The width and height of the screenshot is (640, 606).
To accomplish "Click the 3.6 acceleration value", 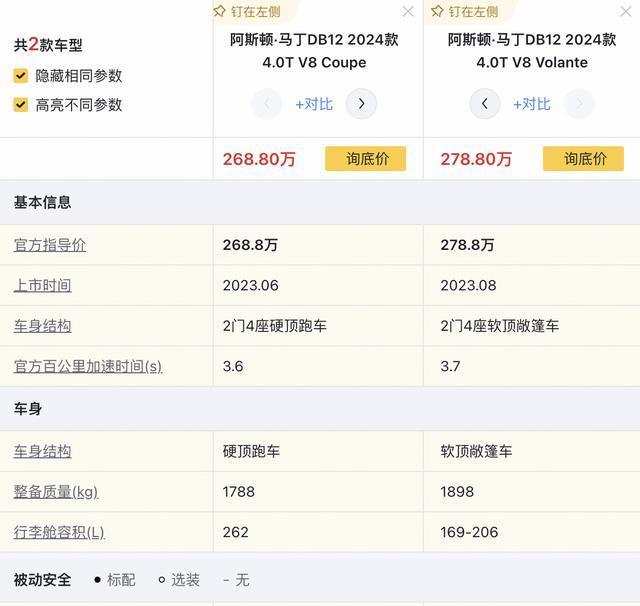I will (233, 366).
